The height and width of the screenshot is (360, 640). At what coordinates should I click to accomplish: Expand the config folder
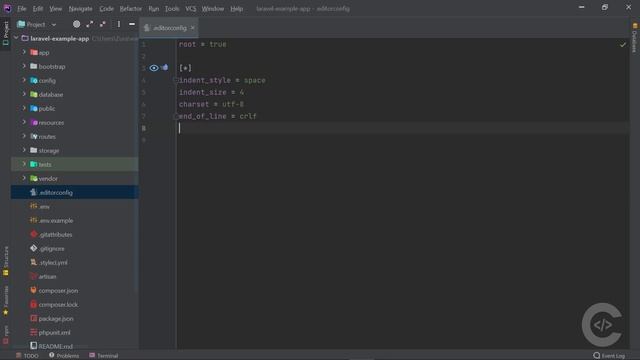coord(24,80)
